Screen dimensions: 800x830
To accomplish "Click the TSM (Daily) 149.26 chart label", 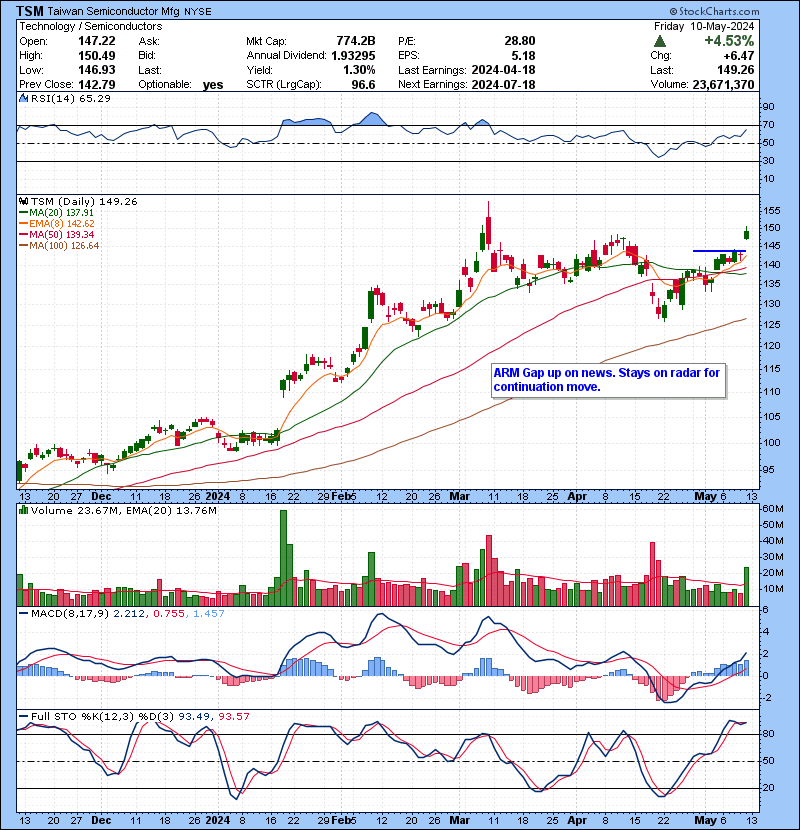I will tap(84, 202).
